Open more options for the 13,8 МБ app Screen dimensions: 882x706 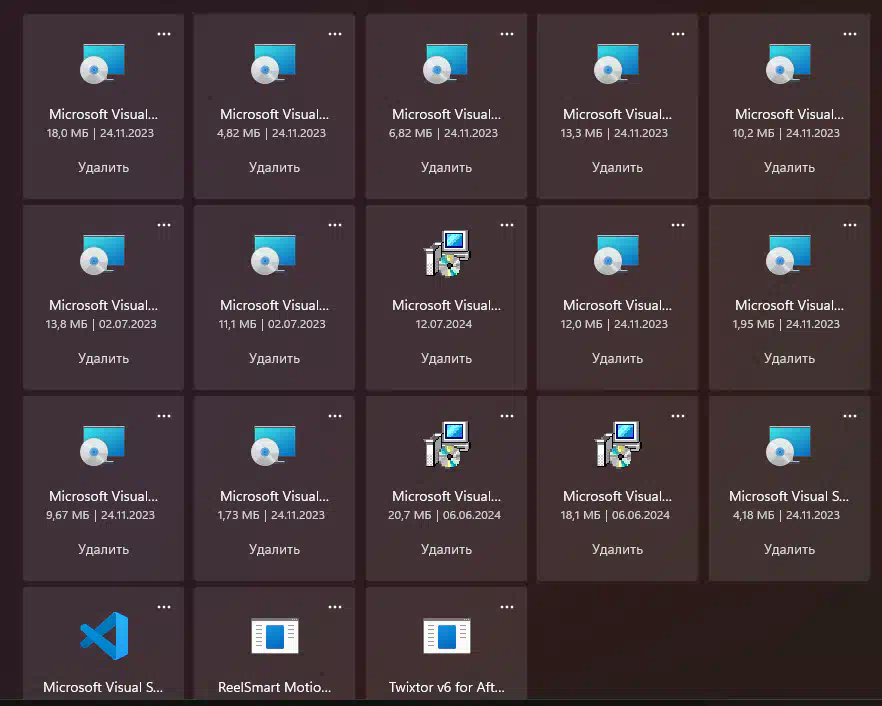pos(164,225)
